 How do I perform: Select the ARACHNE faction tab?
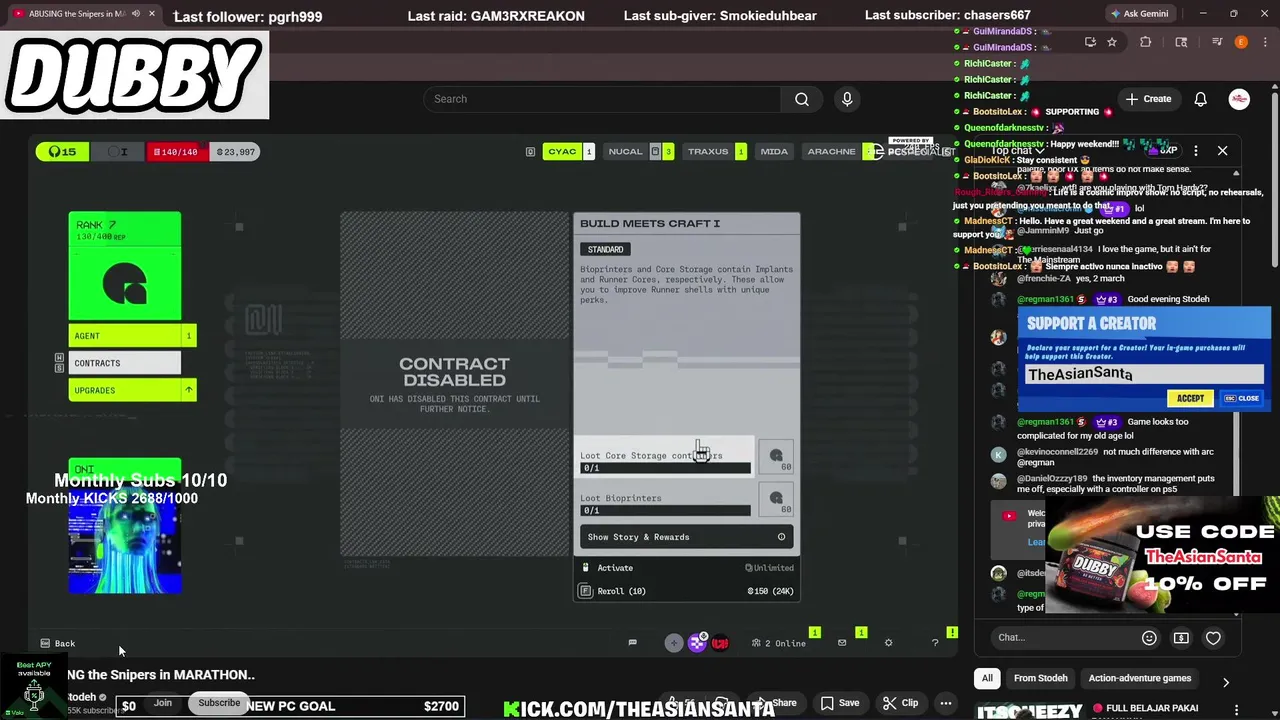point(831,152)
